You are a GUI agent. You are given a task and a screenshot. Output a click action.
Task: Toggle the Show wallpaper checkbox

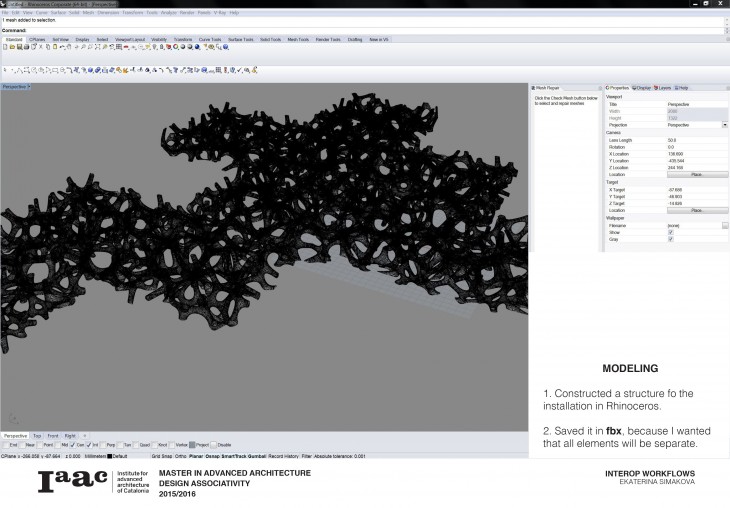click(670, 232)
